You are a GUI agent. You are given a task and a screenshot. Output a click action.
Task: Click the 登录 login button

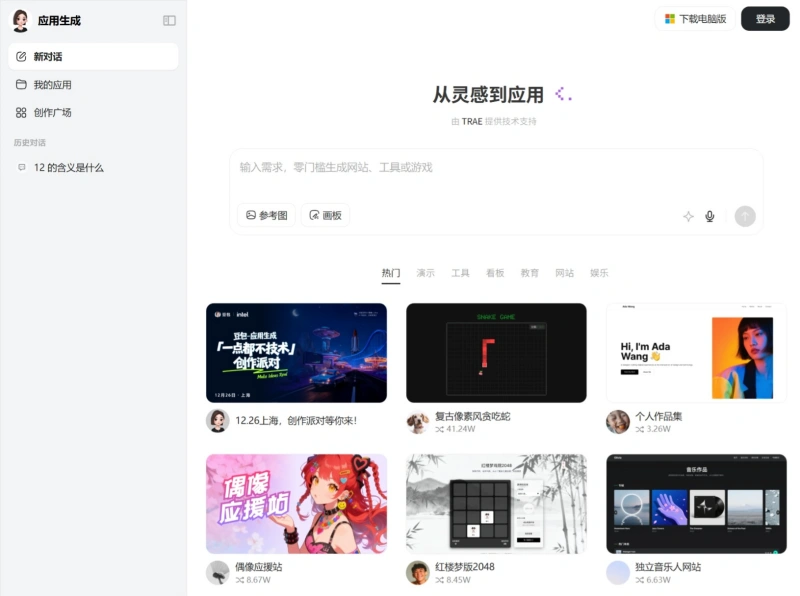(x=763, y=19)
